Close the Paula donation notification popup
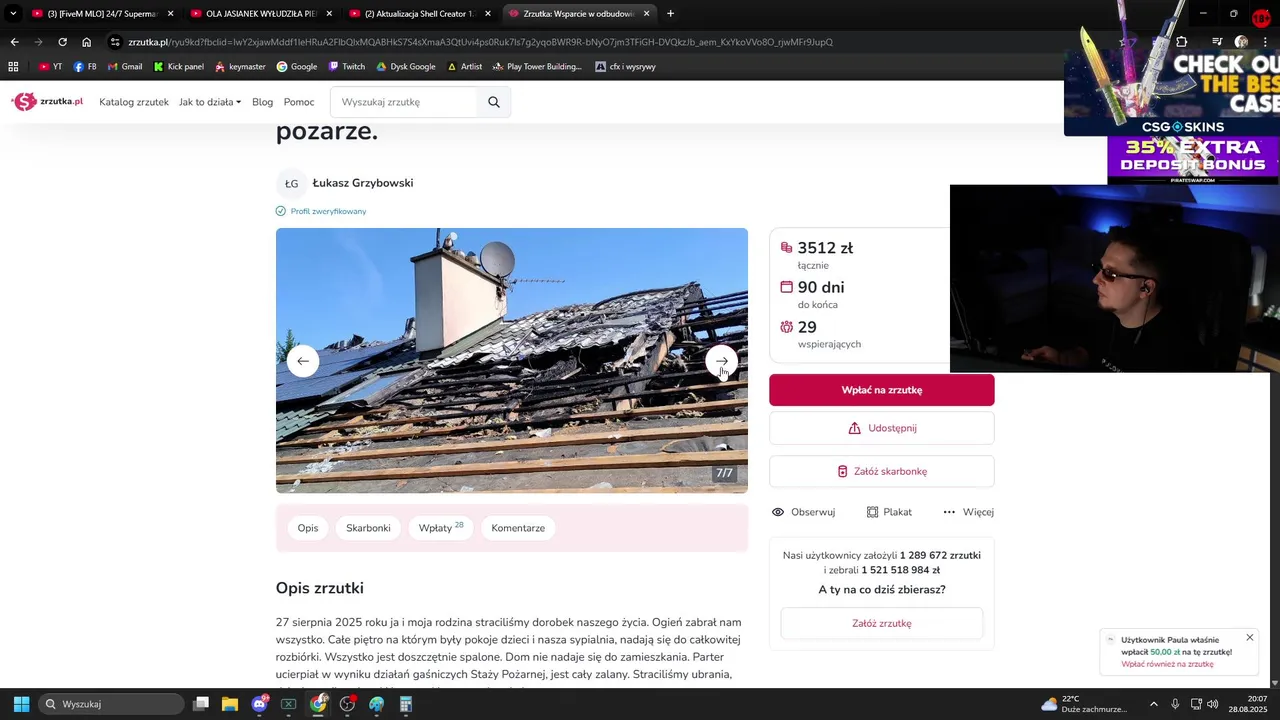 click(1249, 638)
